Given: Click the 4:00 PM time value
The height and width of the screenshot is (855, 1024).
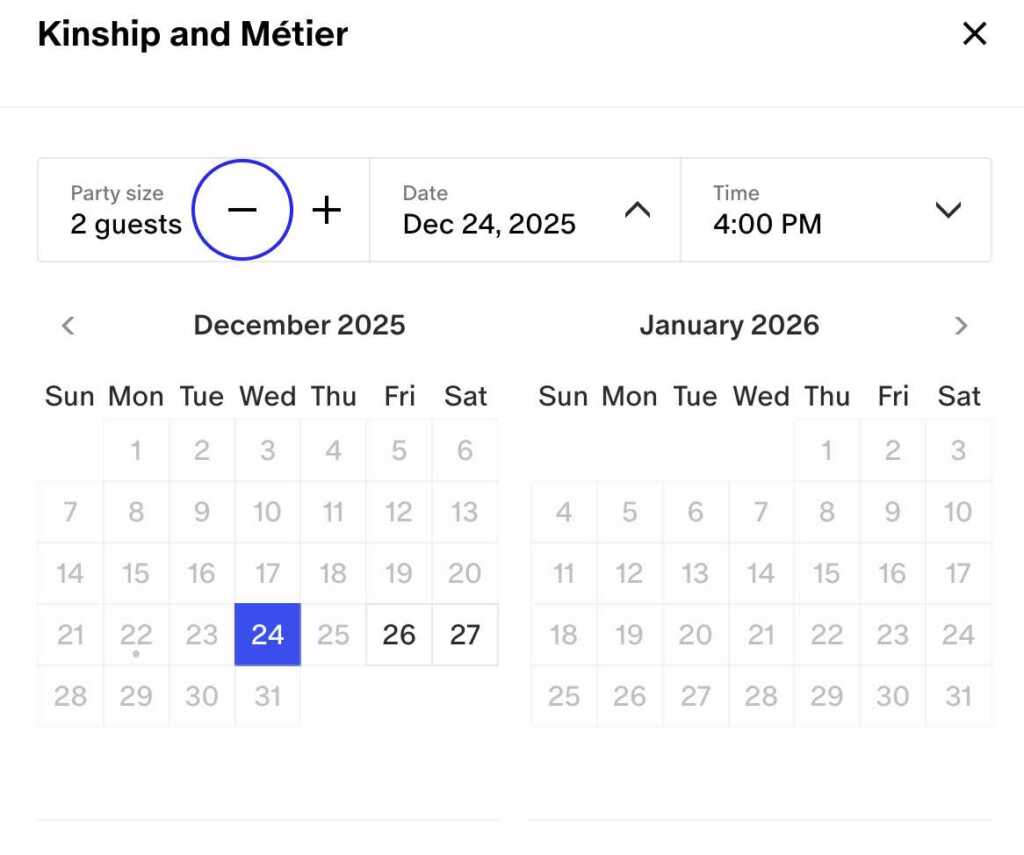Looking at the screenshot, I should click(767, 223).
